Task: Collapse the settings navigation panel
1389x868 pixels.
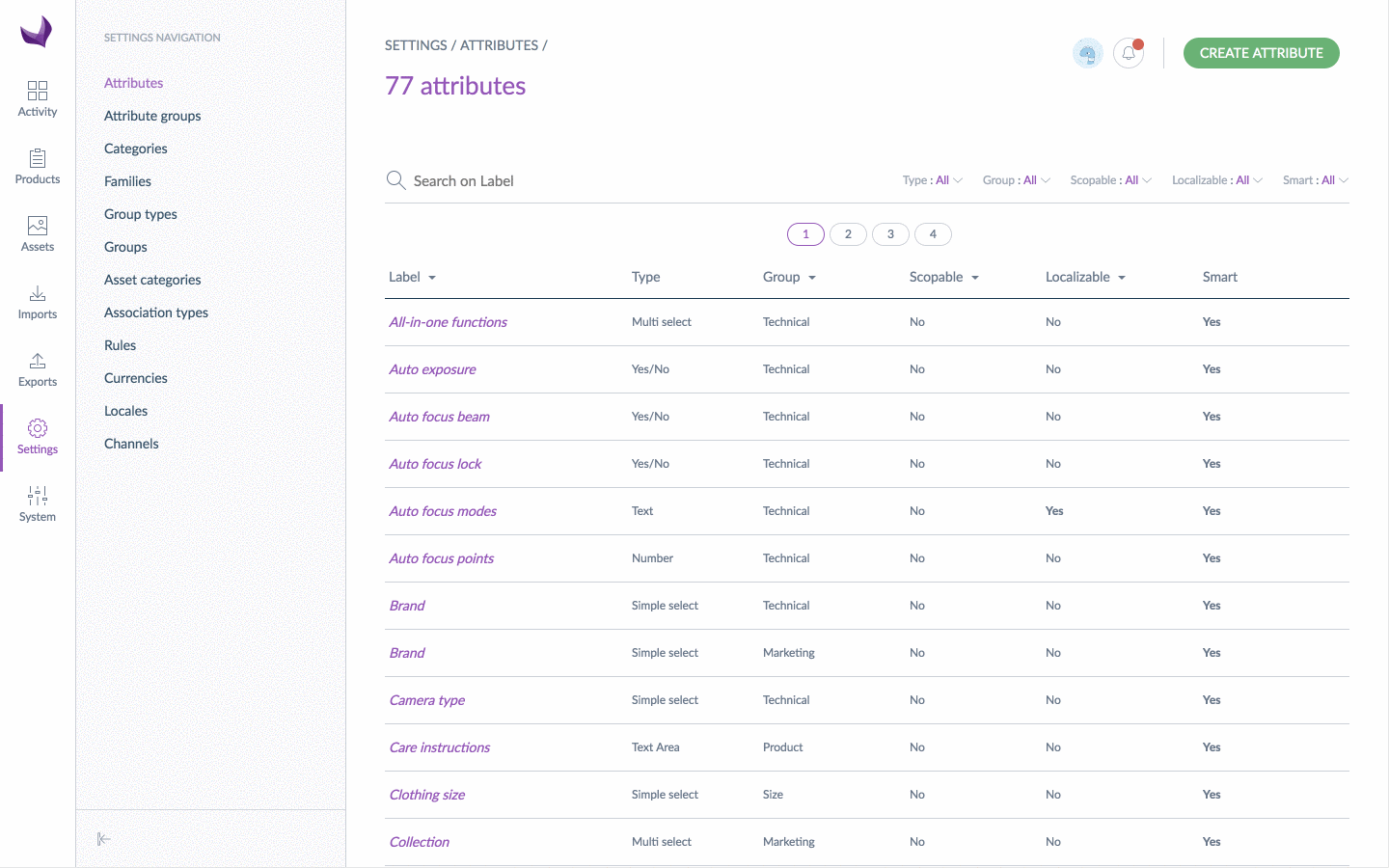Action: [x=104, y=839]
